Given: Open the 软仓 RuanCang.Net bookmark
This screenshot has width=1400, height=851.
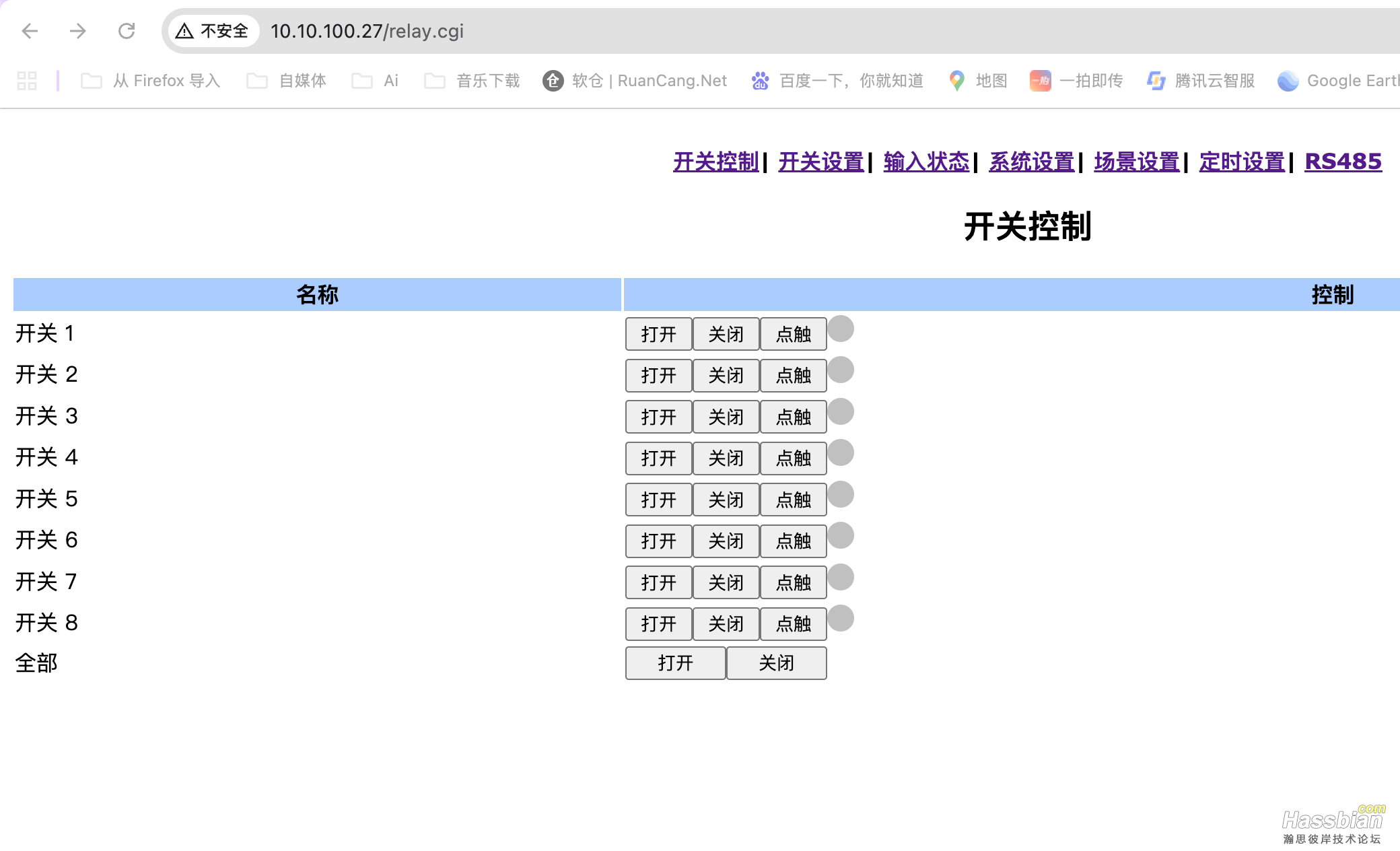Looking at the screenshot, I should tap(633, 80).
